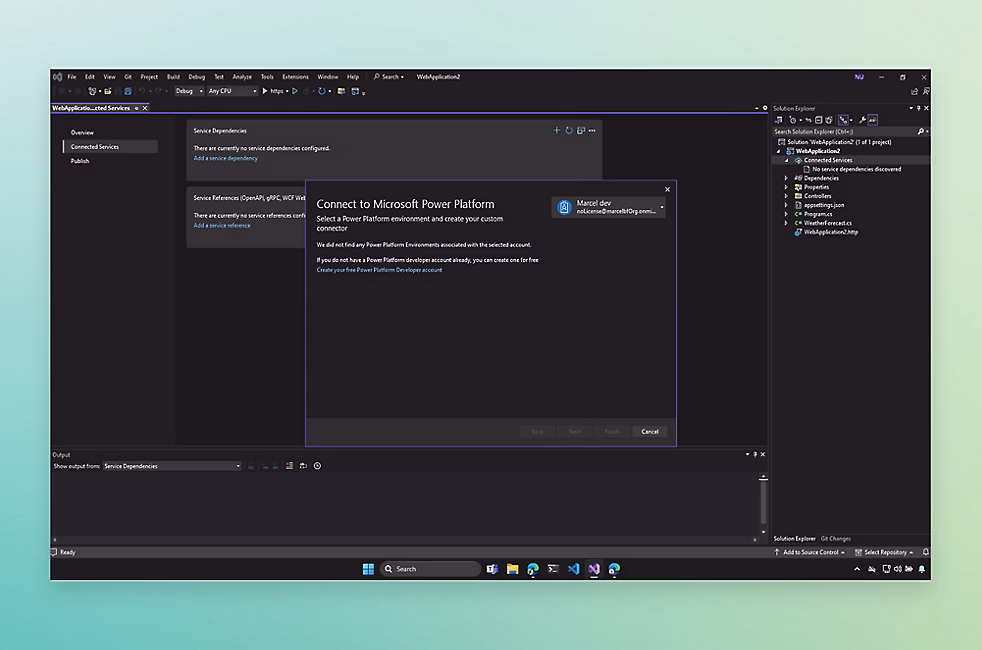The height and width of the screenshot is (650, 982).
Task: Switch to the Git Changes tab
Action: [x=835, y=538]
